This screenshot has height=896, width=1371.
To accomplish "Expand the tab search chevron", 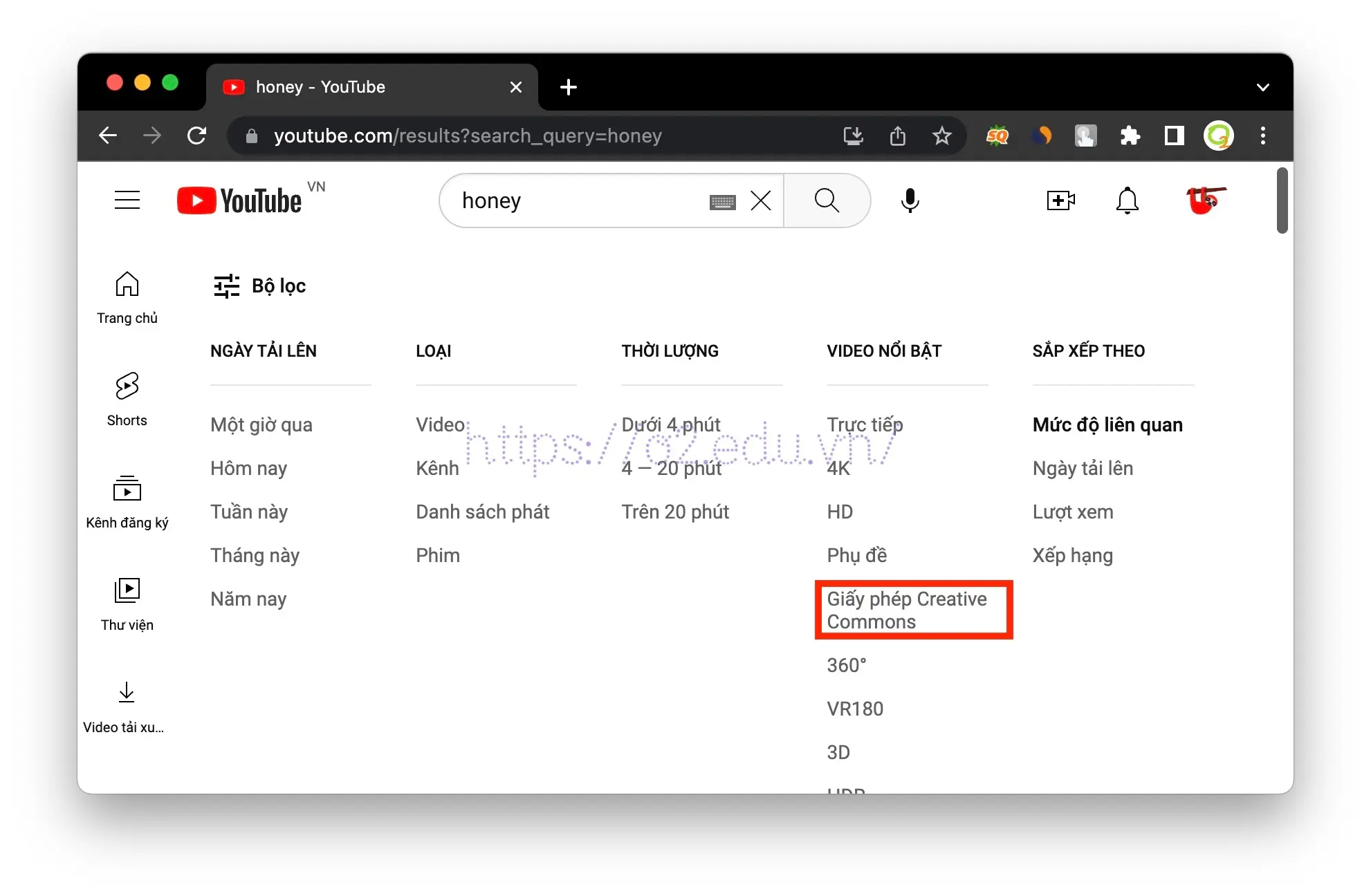I will [1263, 87].
